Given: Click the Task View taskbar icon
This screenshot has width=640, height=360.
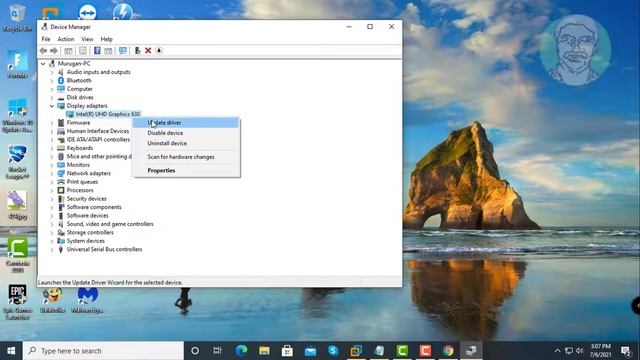Looking at the screenshot, I should [x=218, y=351].
